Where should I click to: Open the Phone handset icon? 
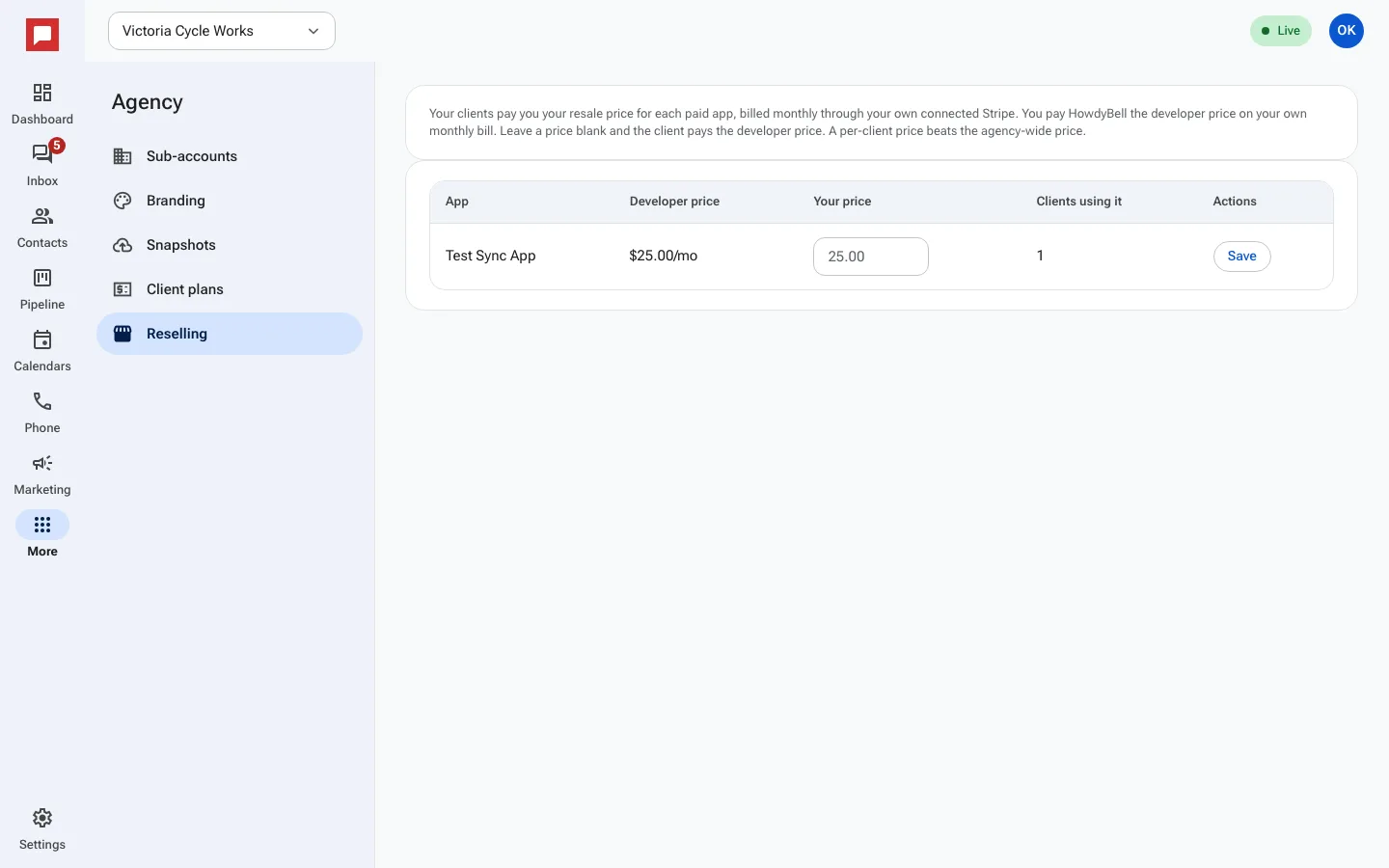point(42,401)
